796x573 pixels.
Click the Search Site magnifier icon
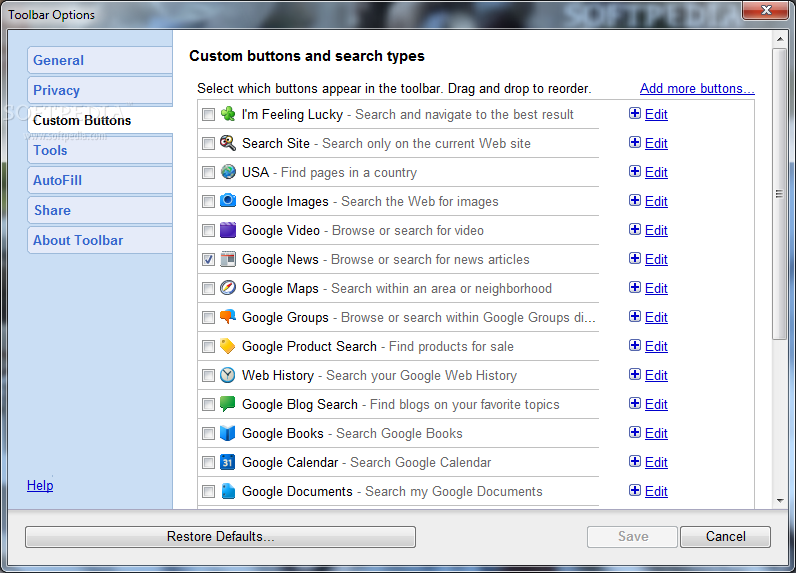click(228, 143)
